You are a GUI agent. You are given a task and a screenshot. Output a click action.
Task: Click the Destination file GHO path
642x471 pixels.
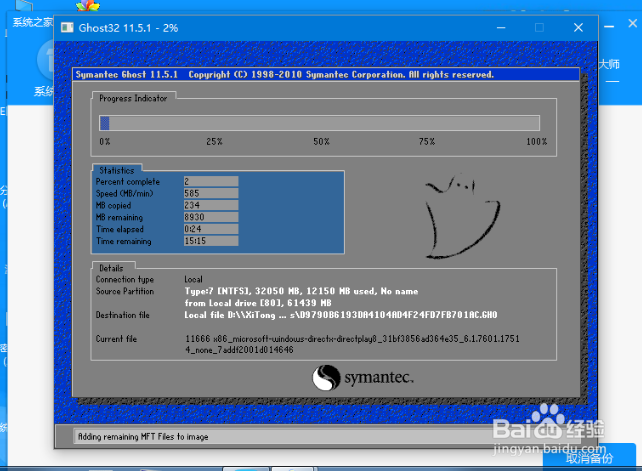[341, 315]
